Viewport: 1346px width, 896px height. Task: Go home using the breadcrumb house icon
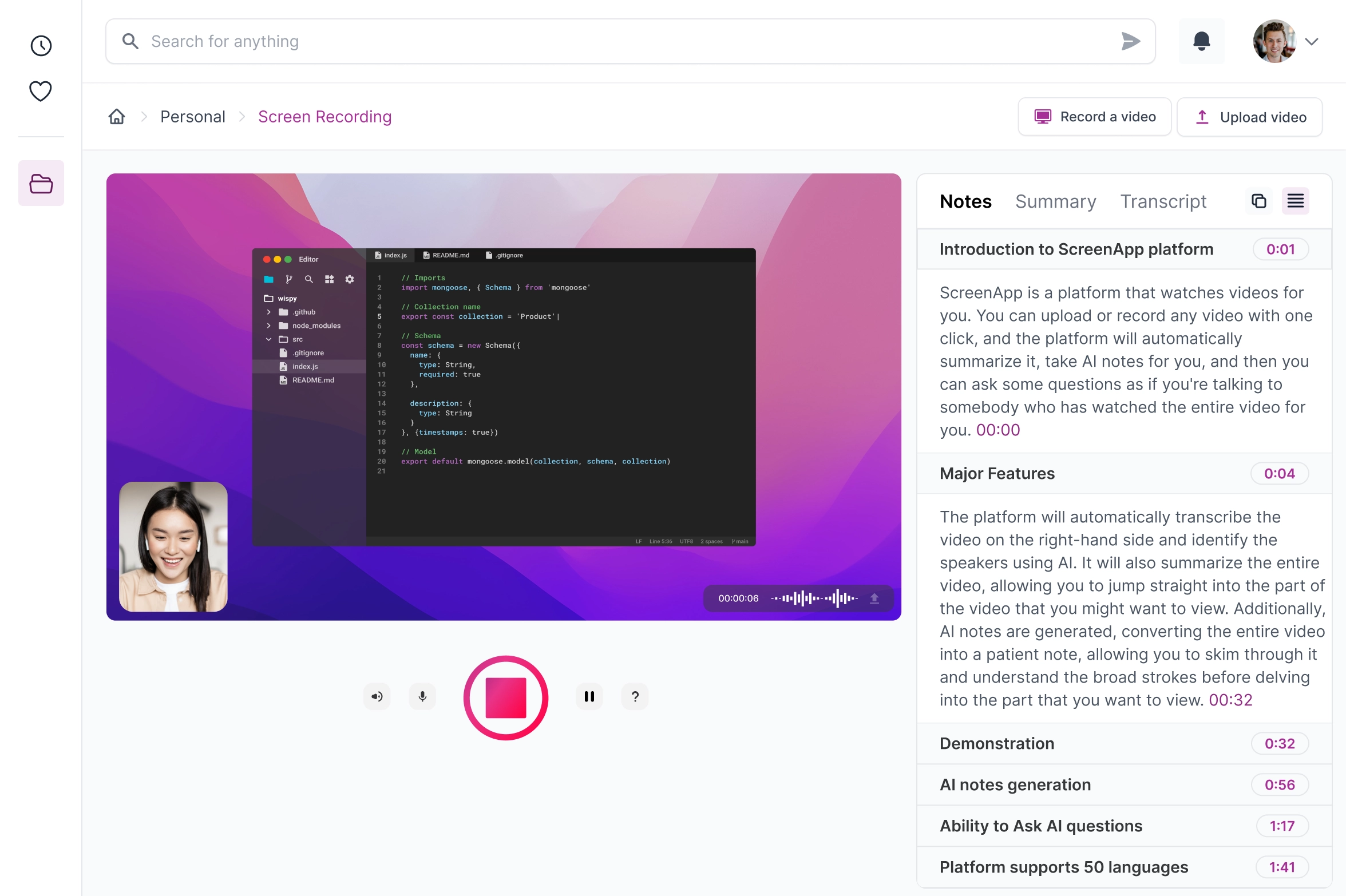[x=116, y=116]
